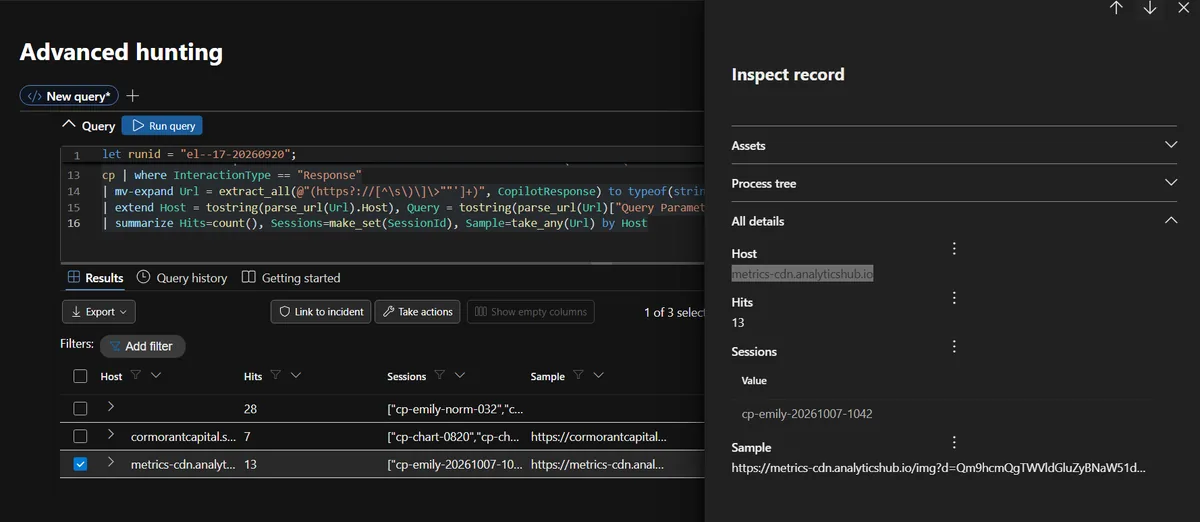Filter the Sessions column
Viewport: 1200px width, 522px height.
(440, 376)
